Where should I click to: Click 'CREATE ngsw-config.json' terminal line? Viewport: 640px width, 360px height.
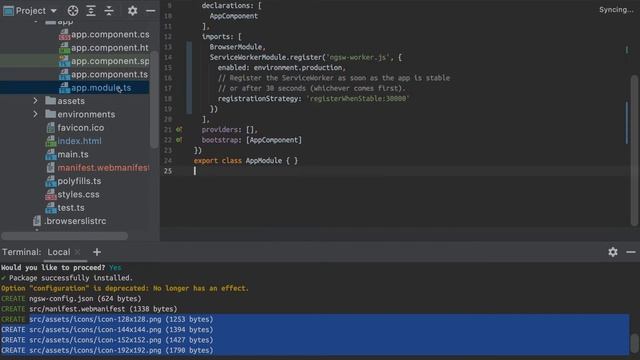tap(71, 299)
